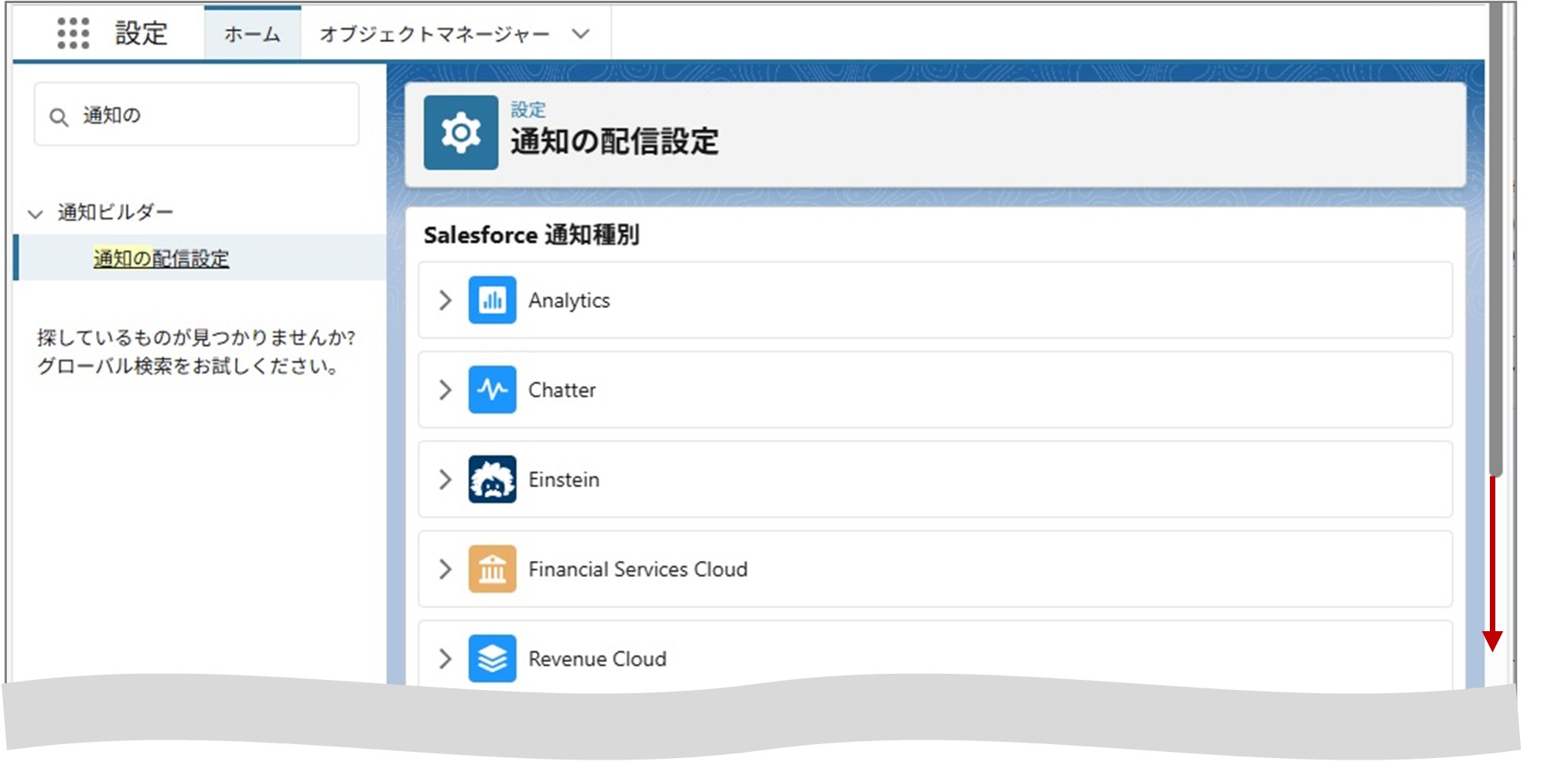Switch to the ホーム tab

pyautogui.click(x=251, y=33)
